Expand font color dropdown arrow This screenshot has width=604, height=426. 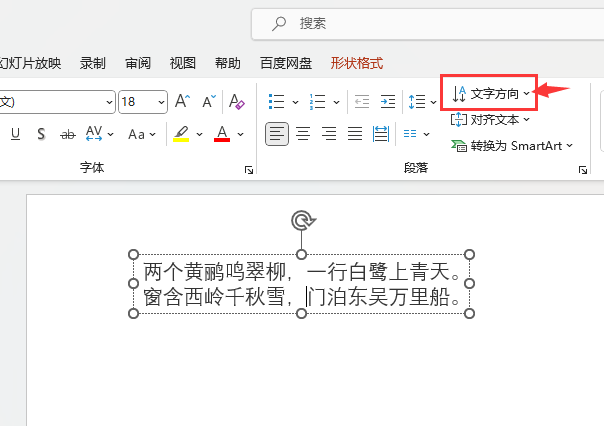[240, 134]
